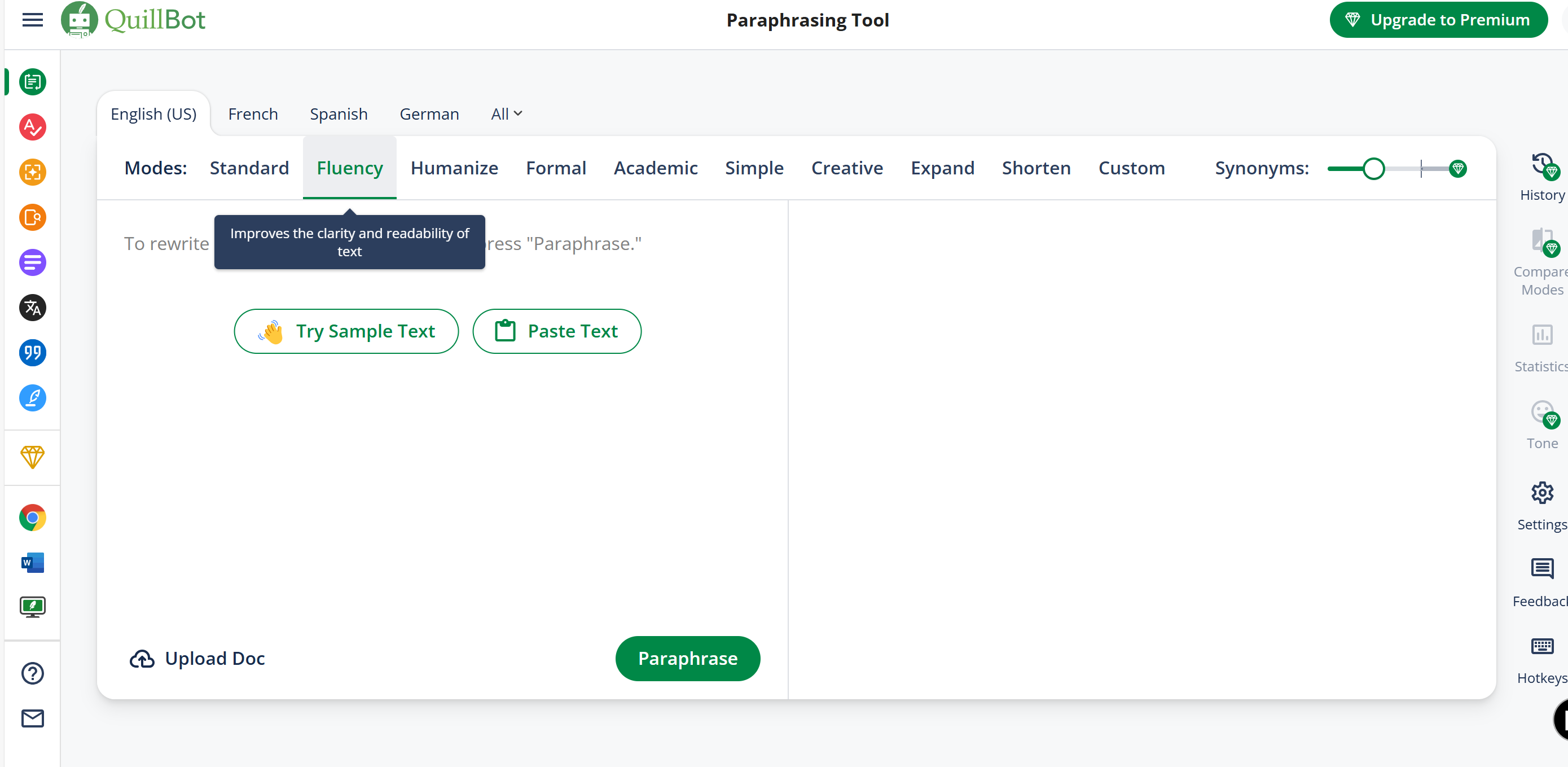Viewport: 1568px width, 767px height.
Task: Open the Settings gear panel
Action: tap(1541, 493)
